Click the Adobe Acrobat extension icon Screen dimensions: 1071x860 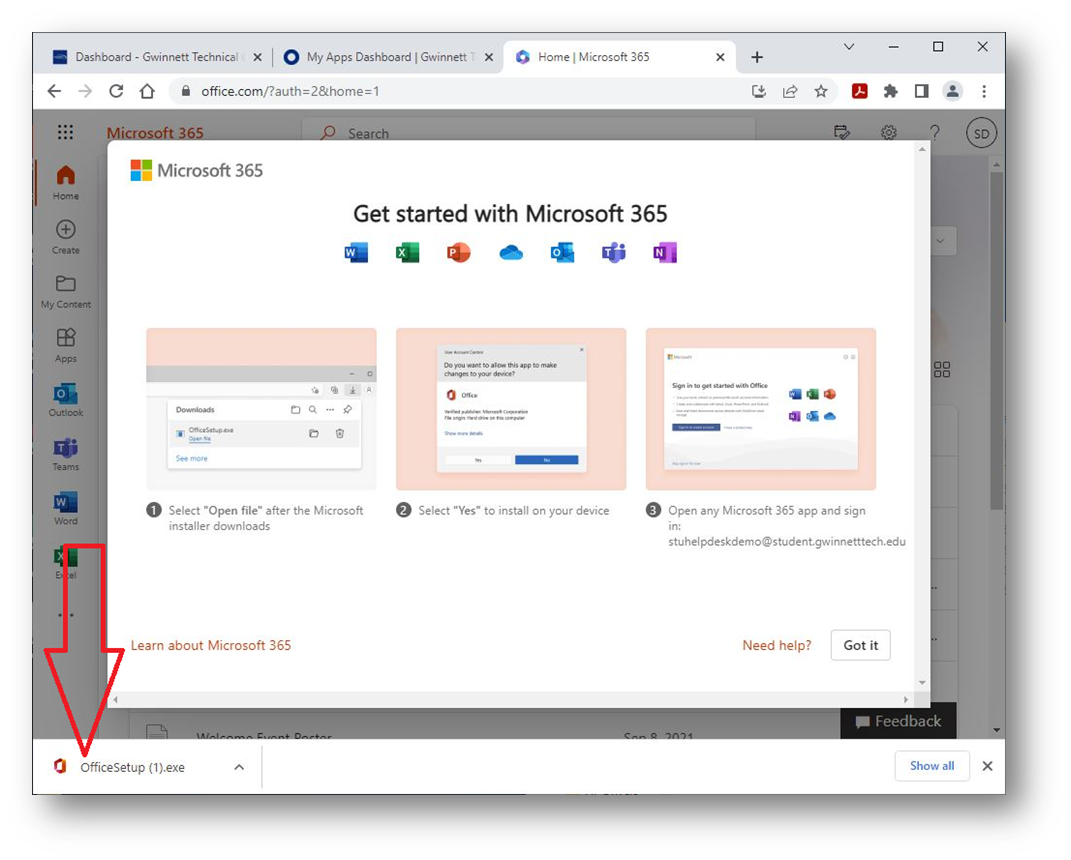[859, 91]
